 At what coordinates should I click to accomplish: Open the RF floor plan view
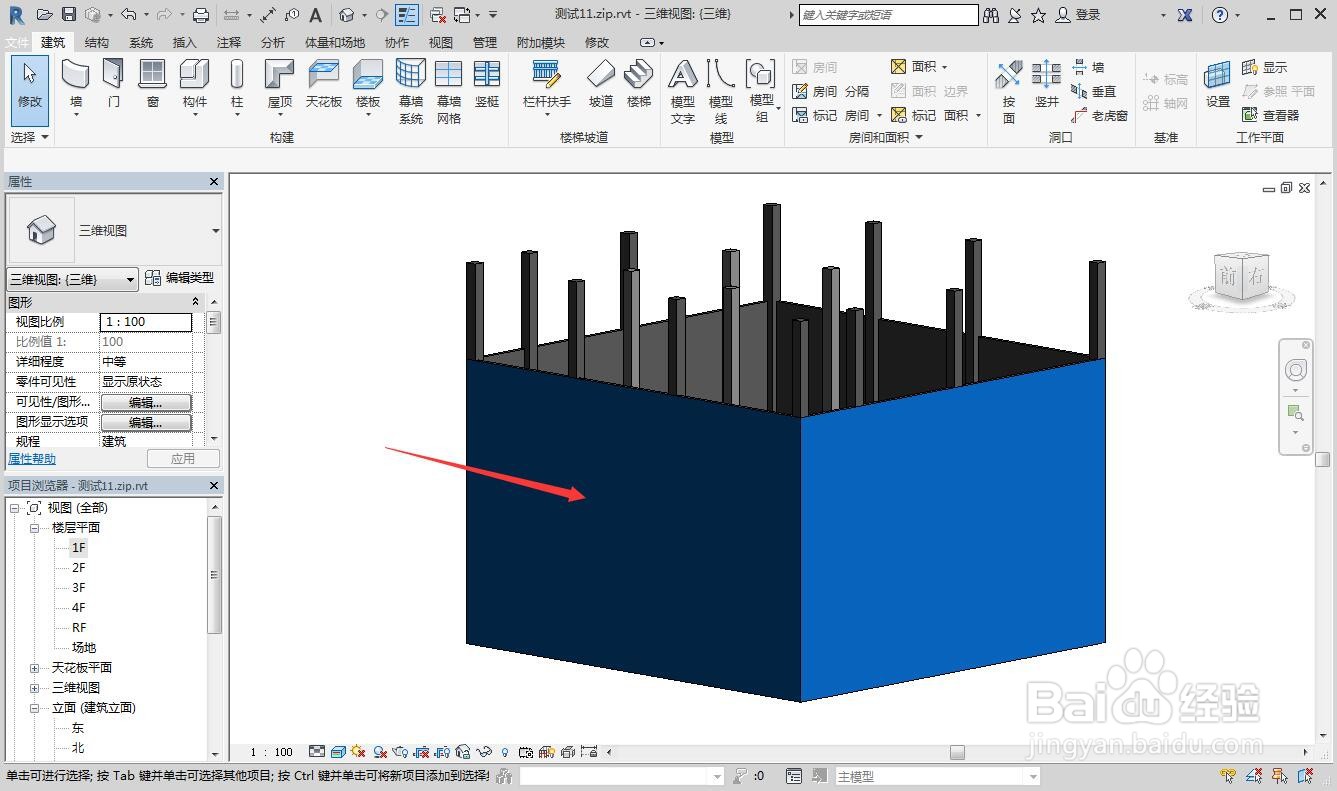click(79, 628)
